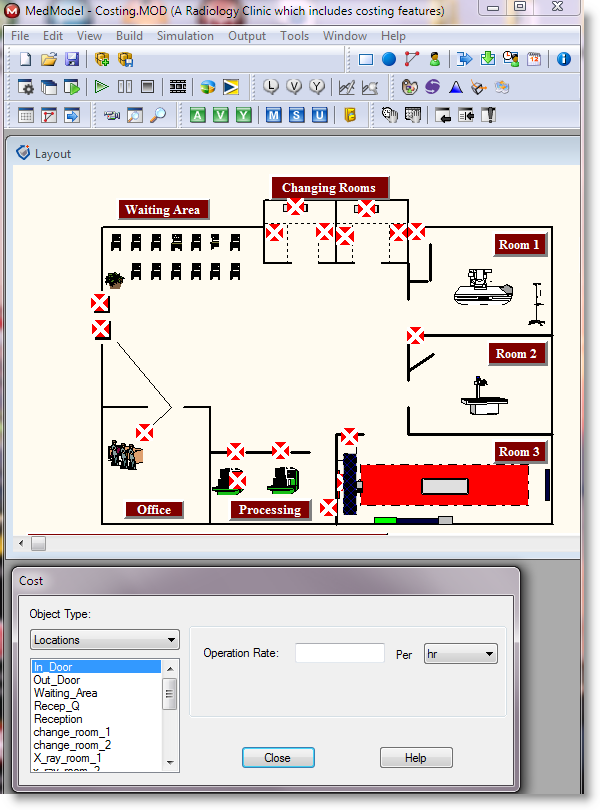Click the Close button in Cost dialog

coord(278,758)
